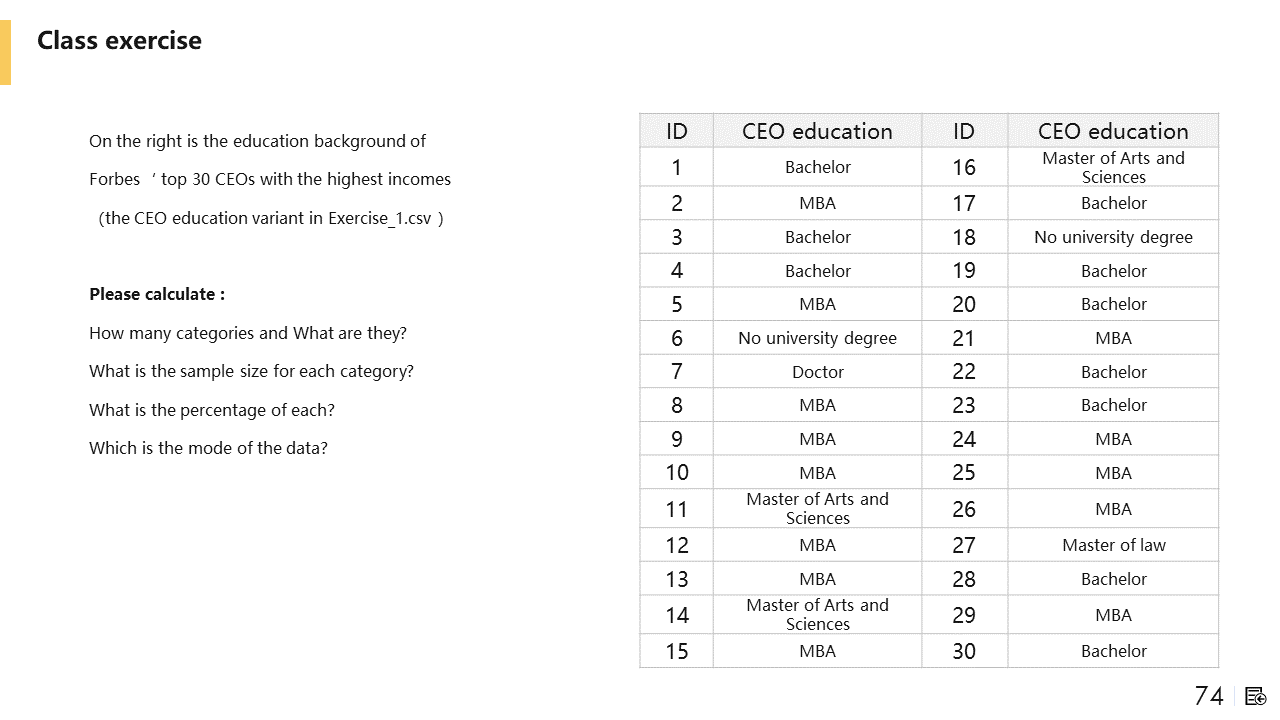This screenshot has width=1280, height=720.
Task: Select the 'Doctor' table cell
Action: tap(817, 372)
